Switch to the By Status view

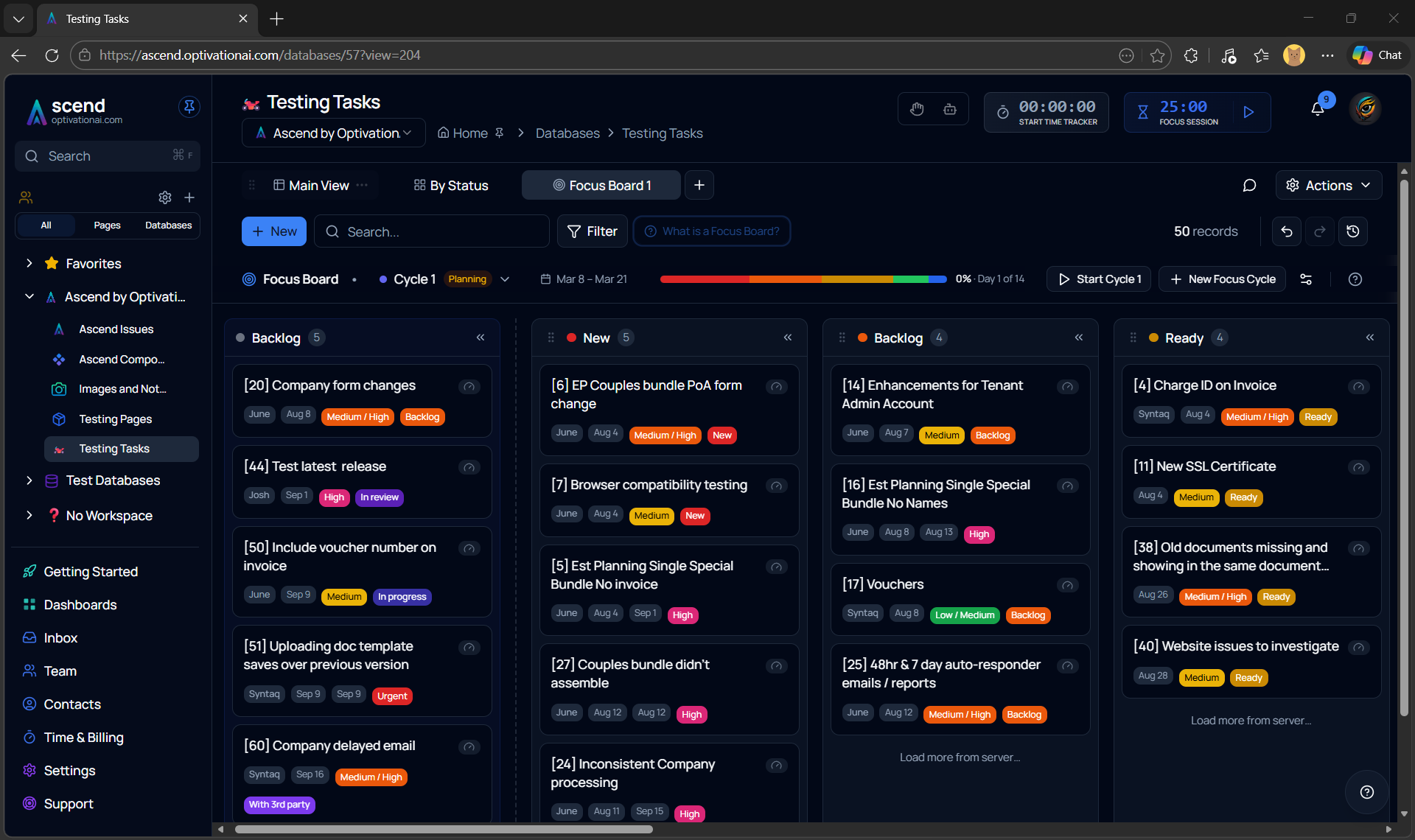pyautogui.click(x=451, y=186)
